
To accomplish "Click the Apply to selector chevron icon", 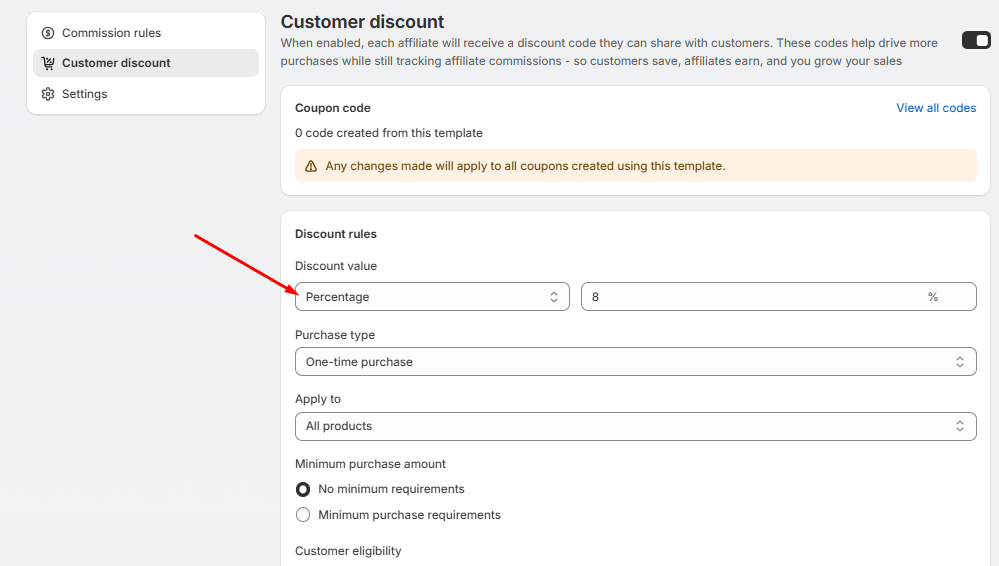I will 959,426.
